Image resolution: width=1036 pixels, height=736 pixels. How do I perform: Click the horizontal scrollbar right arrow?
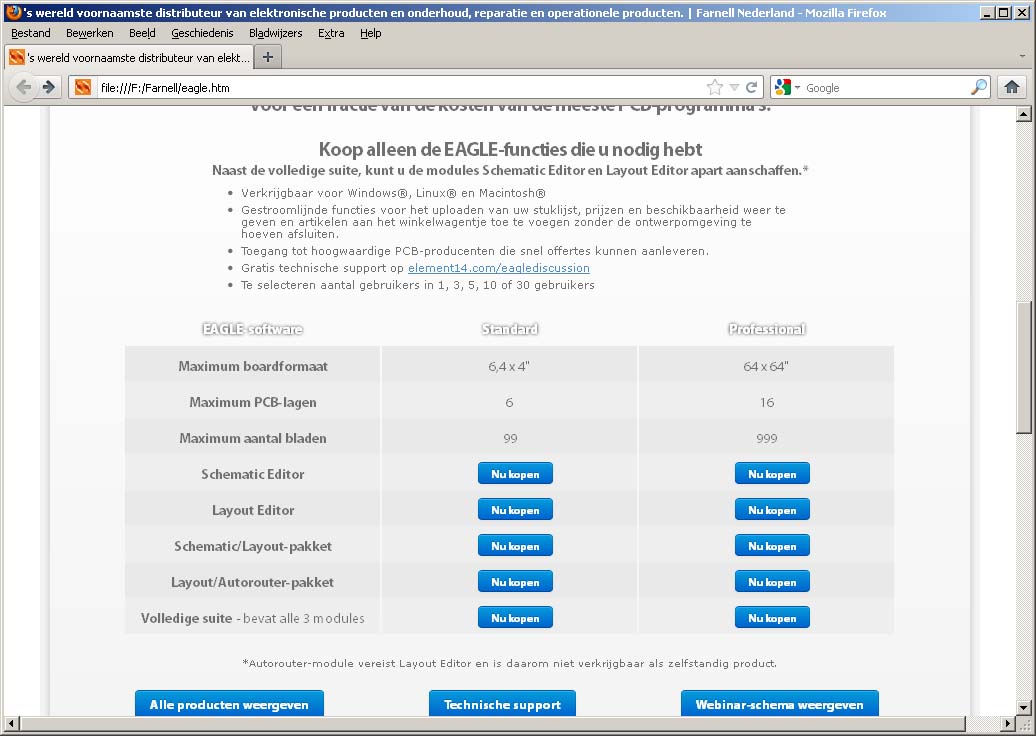pyautogui.click(x=1008, y=723)
